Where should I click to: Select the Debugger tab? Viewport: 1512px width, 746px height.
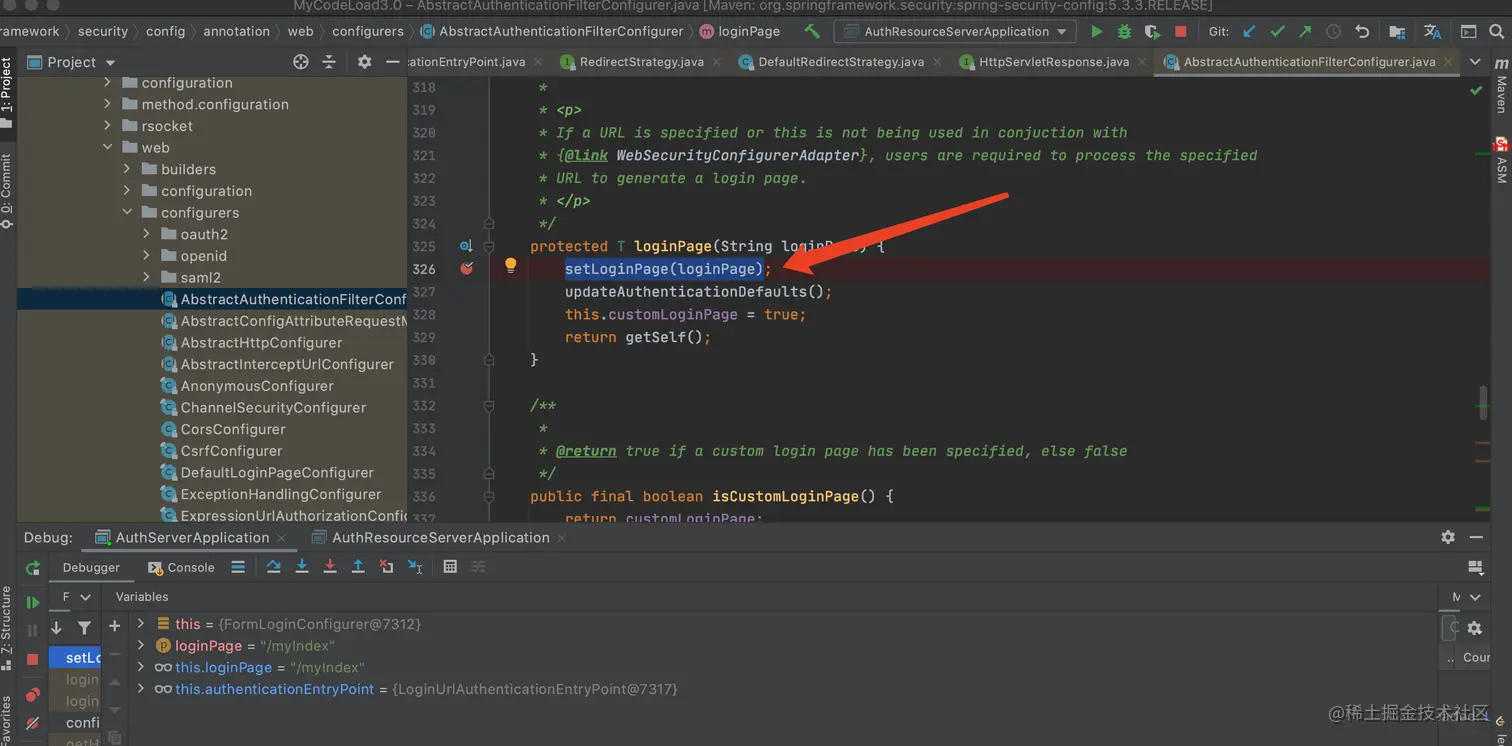[91, 567]
